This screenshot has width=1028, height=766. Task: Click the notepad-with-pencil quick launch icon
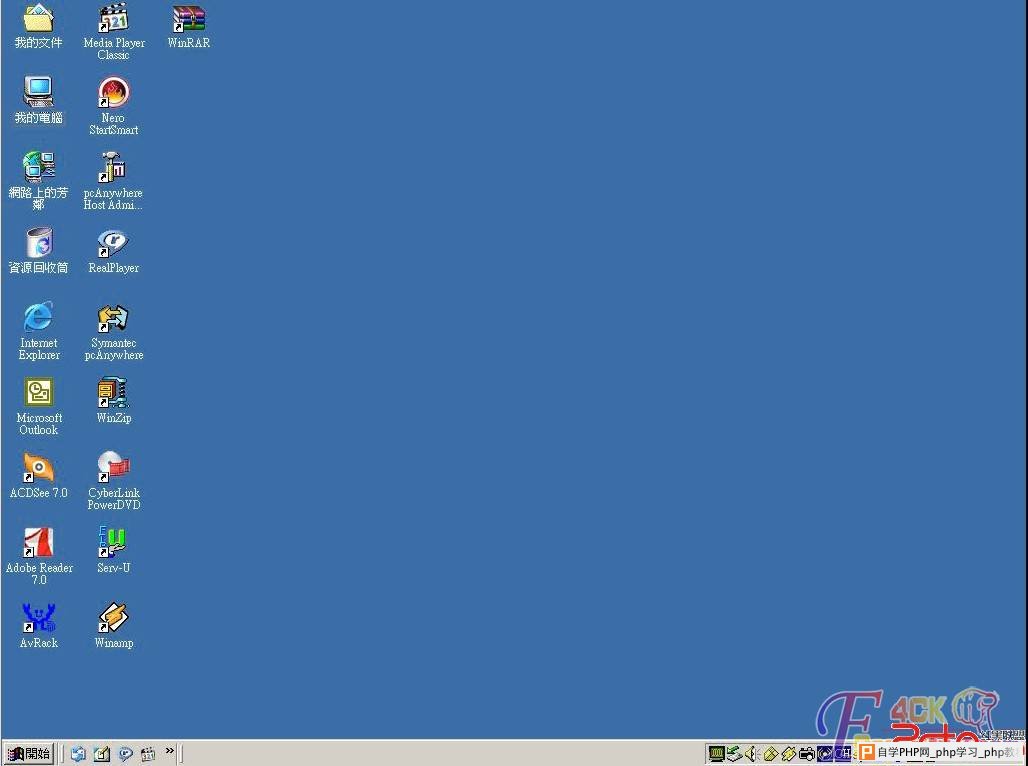102,754
